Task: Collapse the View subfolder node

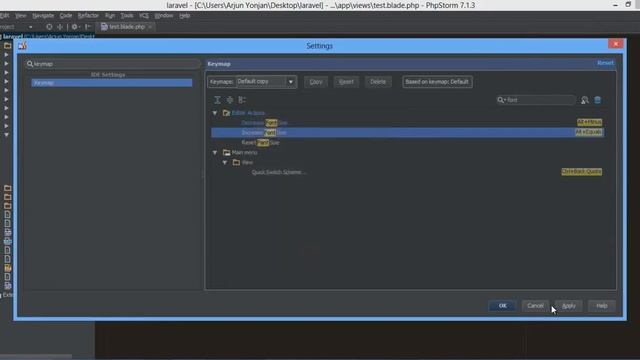Action: (225, 162)
